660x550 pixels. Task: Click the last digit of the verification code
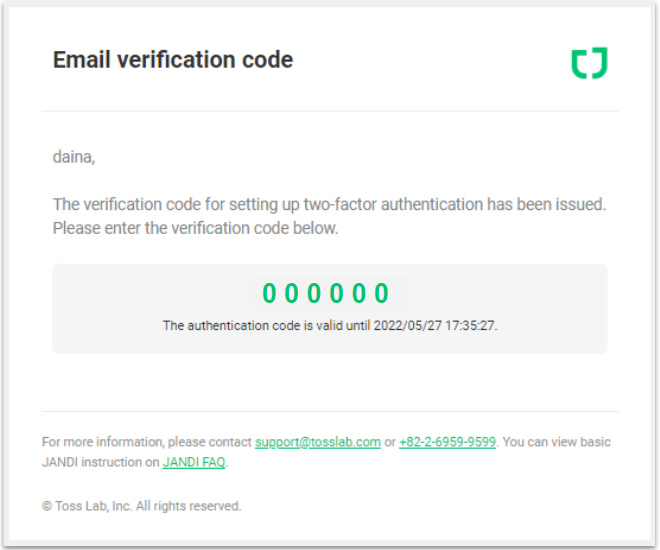[x=382, y=293]
